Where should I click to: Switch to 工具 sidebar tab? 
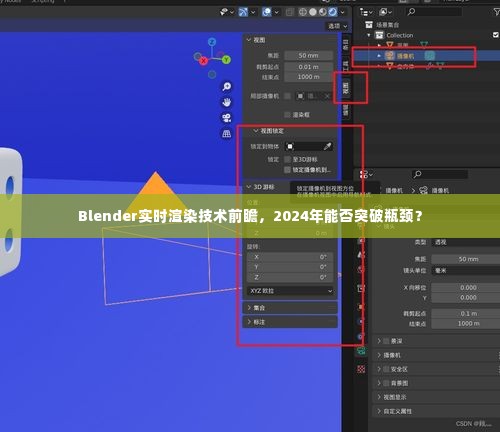click(346, 66)
